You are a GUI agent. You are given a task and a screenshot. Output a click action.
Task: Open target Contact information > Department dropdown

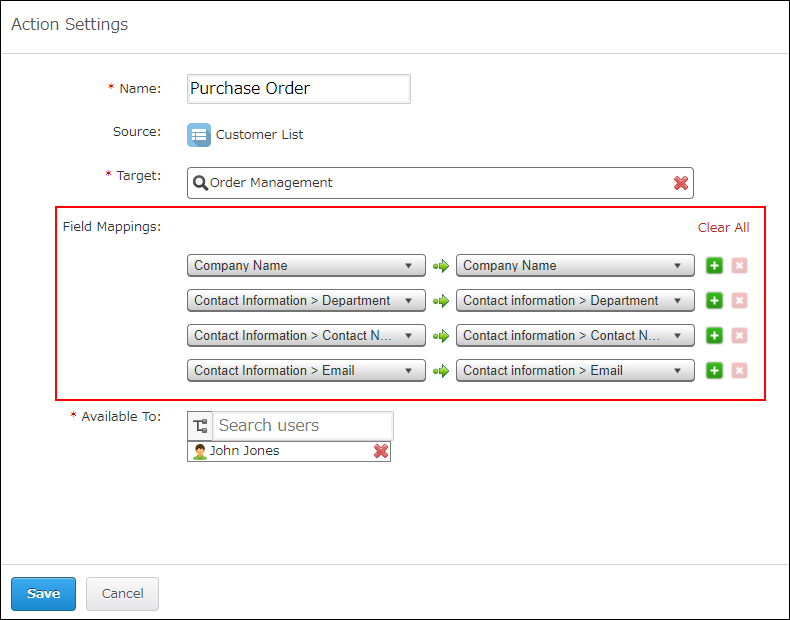point(575,301)
